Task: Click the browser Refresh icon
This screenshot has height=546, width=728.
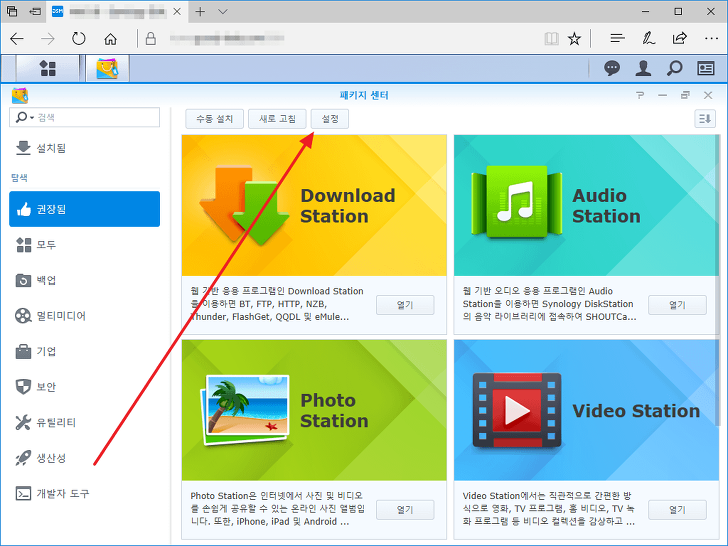Action: (x=78, y=39)
